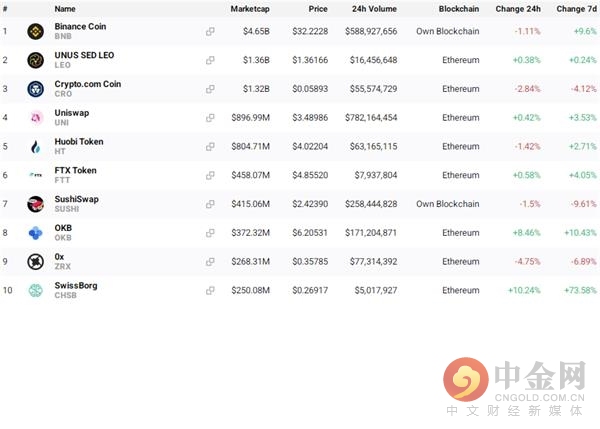
Task: Open the Huobi Token name link
Action: pos(79,142)
